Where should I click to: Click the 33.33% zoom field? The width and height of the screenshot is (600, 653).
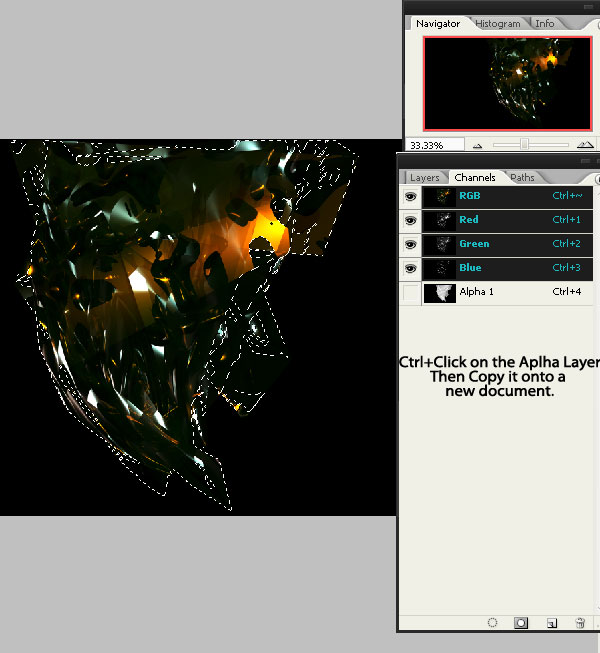tap(435, 145)
